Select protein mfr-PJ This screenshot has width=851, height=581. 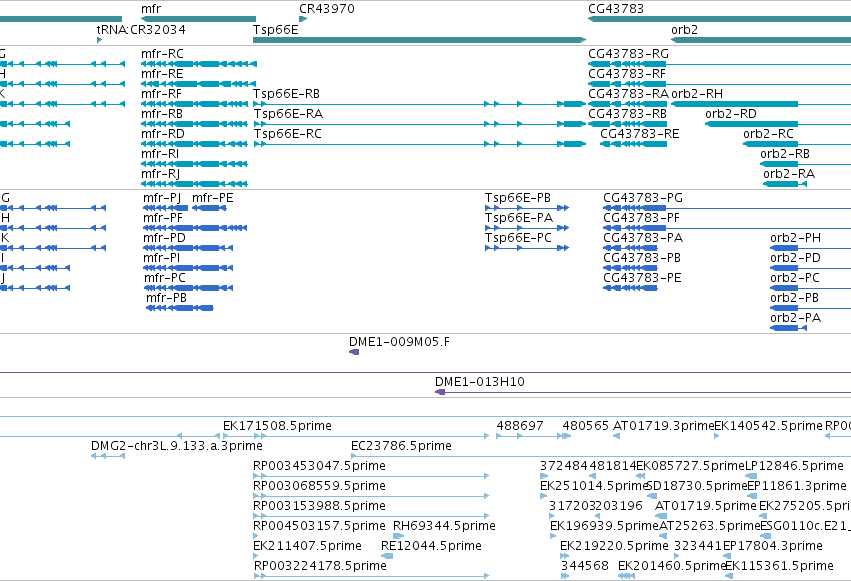coord(166,208)
